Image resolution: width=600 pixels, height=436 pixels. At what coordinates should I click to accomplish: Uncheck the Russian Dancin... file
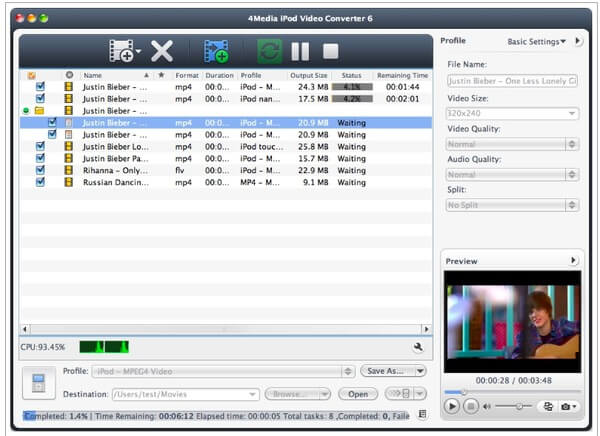pyautogui.click(x=40, y=182)
